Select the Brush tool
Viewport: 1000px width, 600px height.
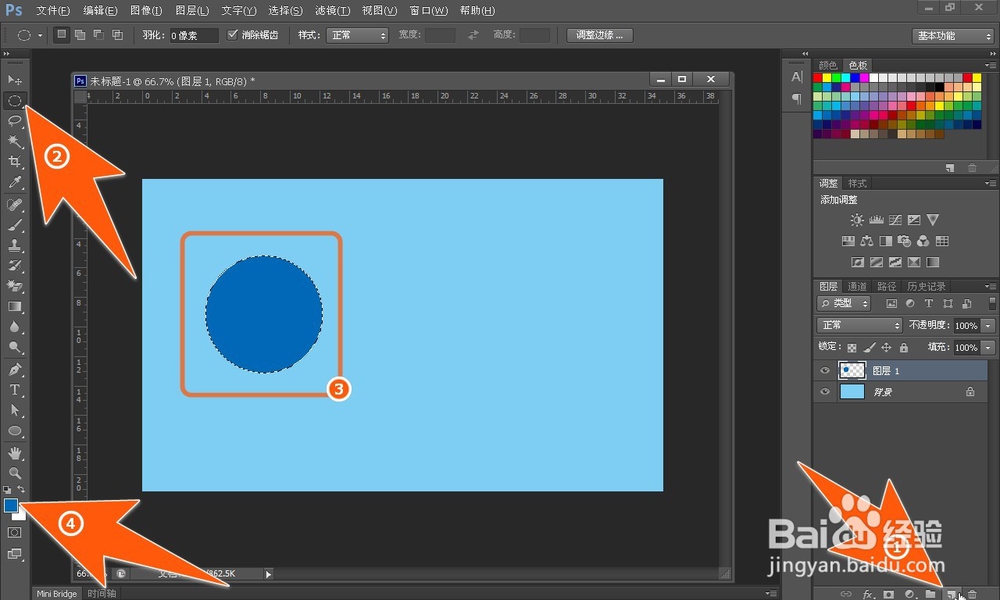pyautogui.click(x=15, y=224)
